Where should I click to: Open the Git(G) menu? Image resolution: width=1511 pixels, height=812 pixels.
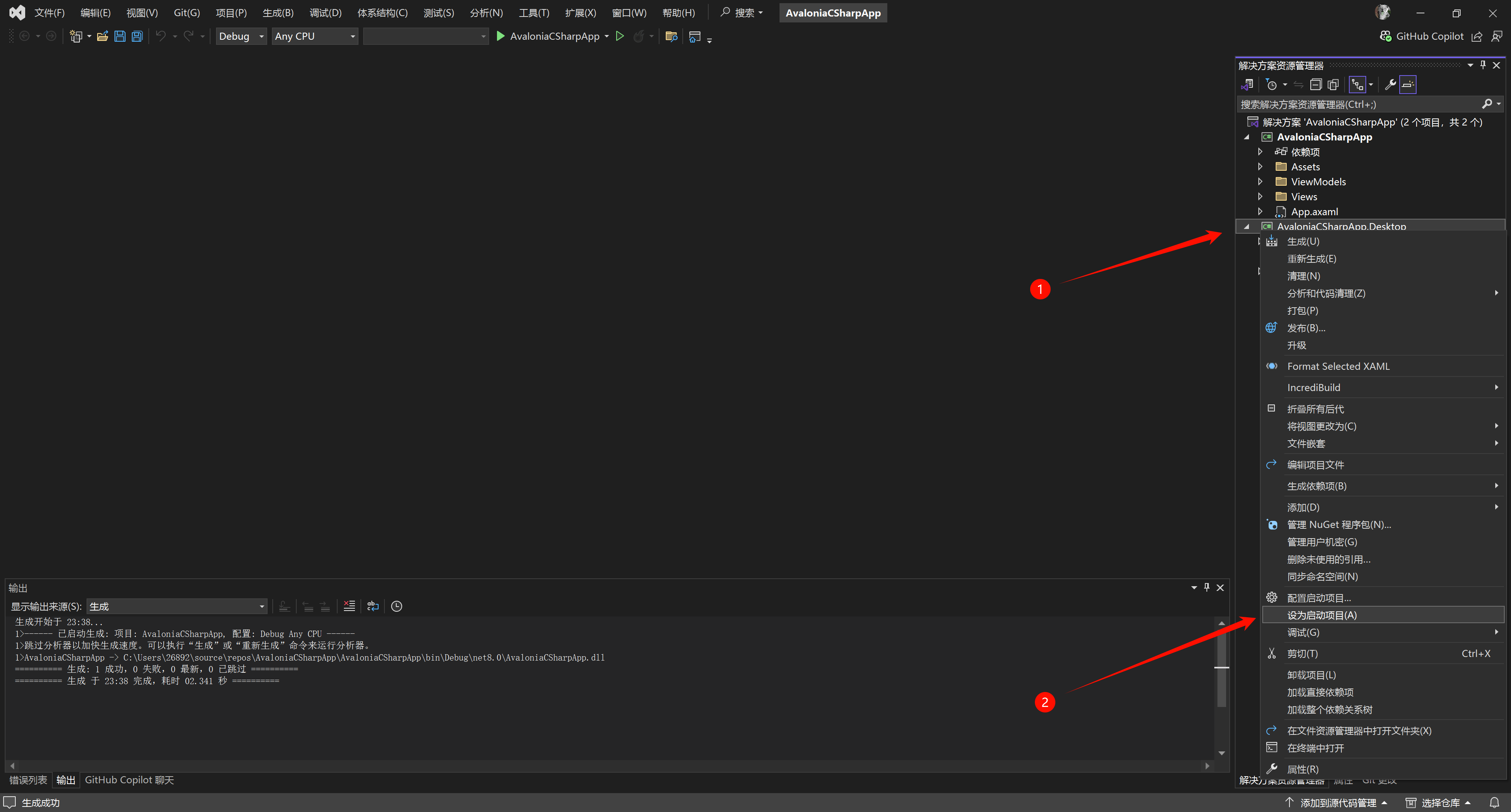187,13
